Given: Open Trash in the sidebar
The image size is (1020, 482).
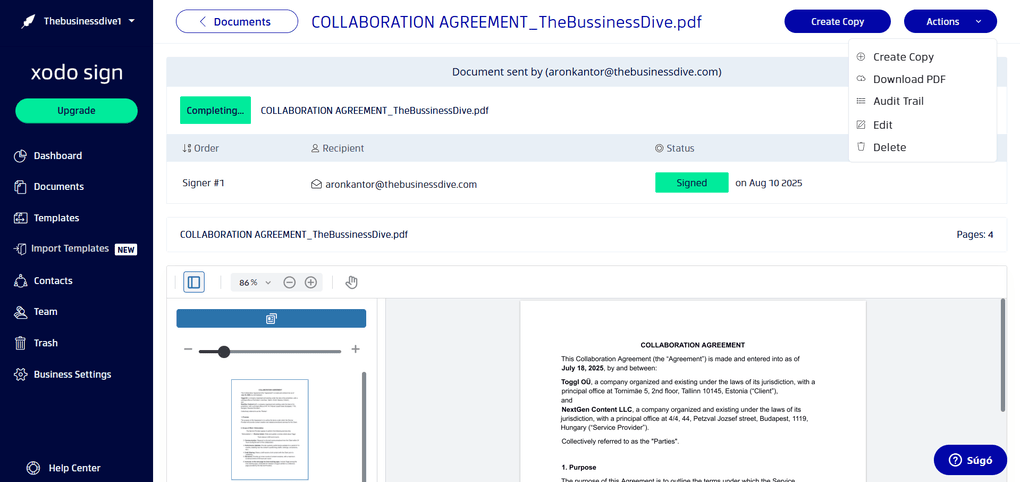Looking at the screenshot, I should [46, 343].
